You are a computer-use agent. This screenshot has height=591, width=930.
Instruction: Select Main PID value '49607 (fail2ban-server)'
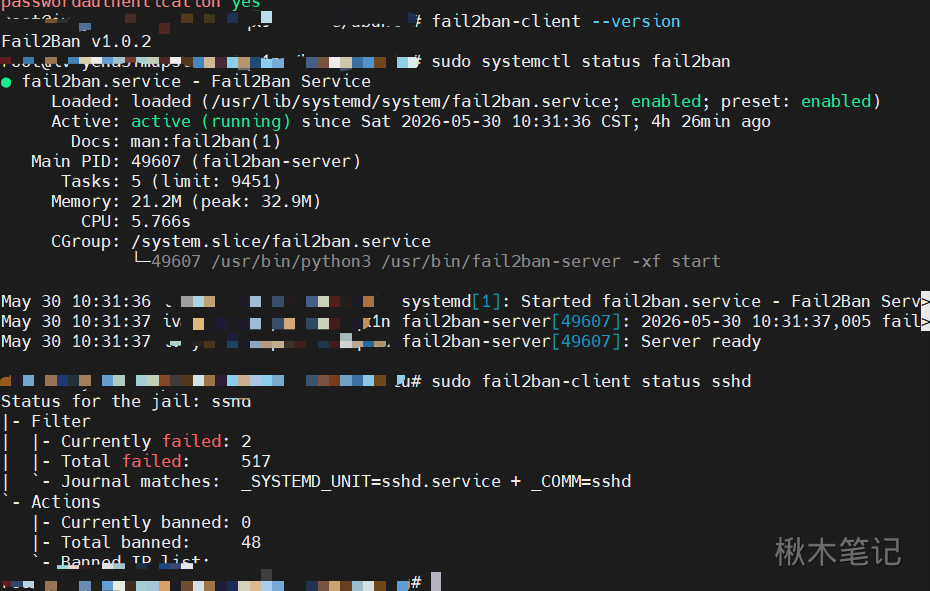(x=246, y=161)
